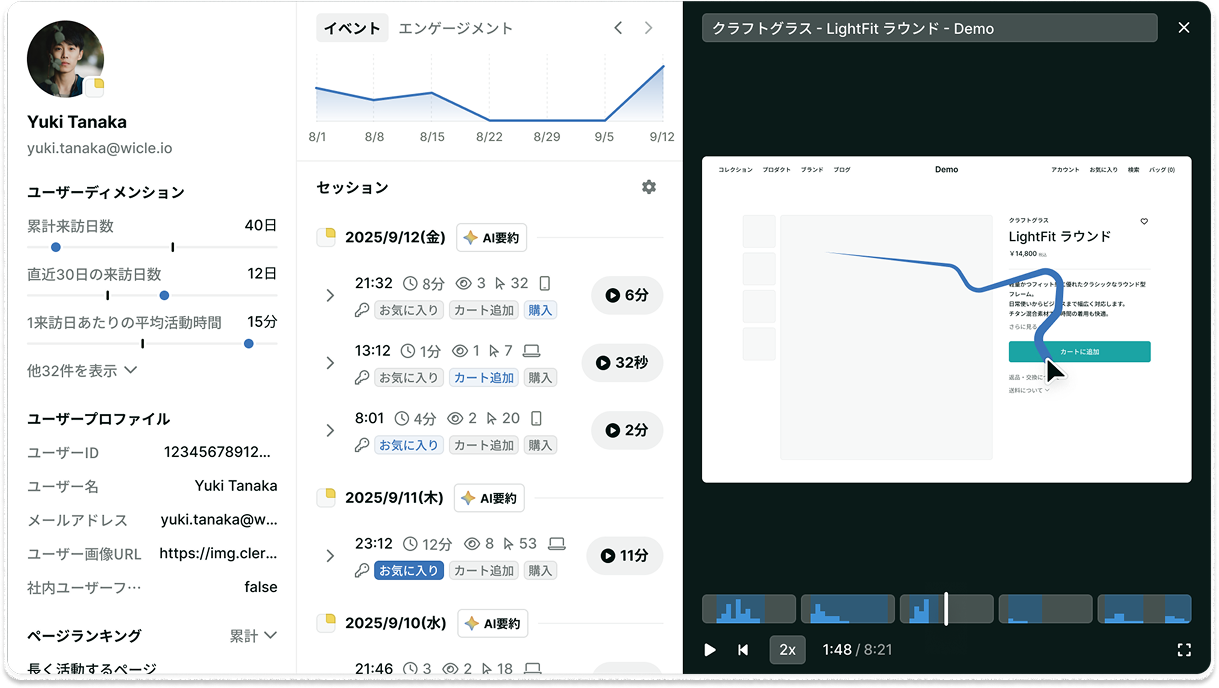
Task: Click replay title field クラフトグラス - LightFit
Action: 930,28
